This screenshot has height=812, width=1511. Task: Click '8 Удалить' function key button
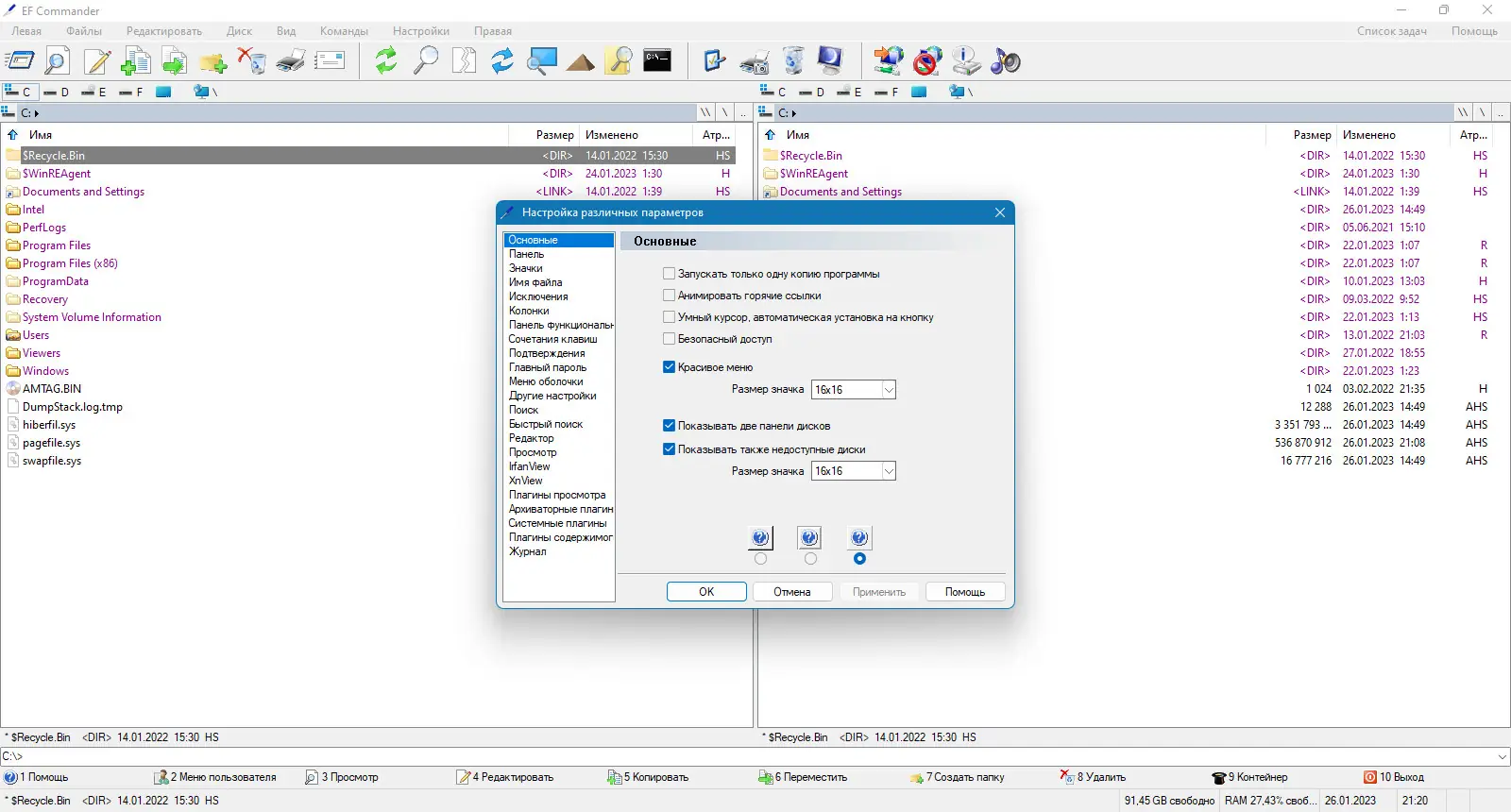[x=1094, y=777]
